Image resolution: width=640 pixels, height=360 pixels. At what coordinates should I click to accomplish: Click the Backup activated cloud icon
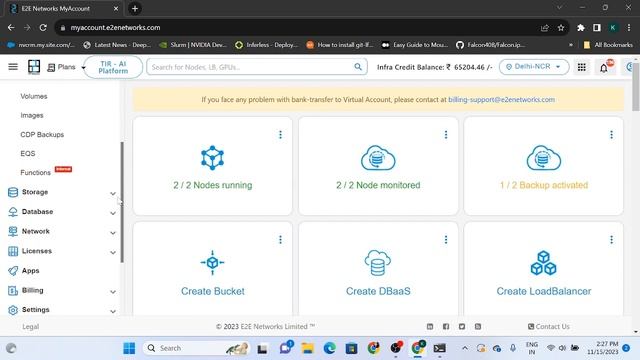544,158
